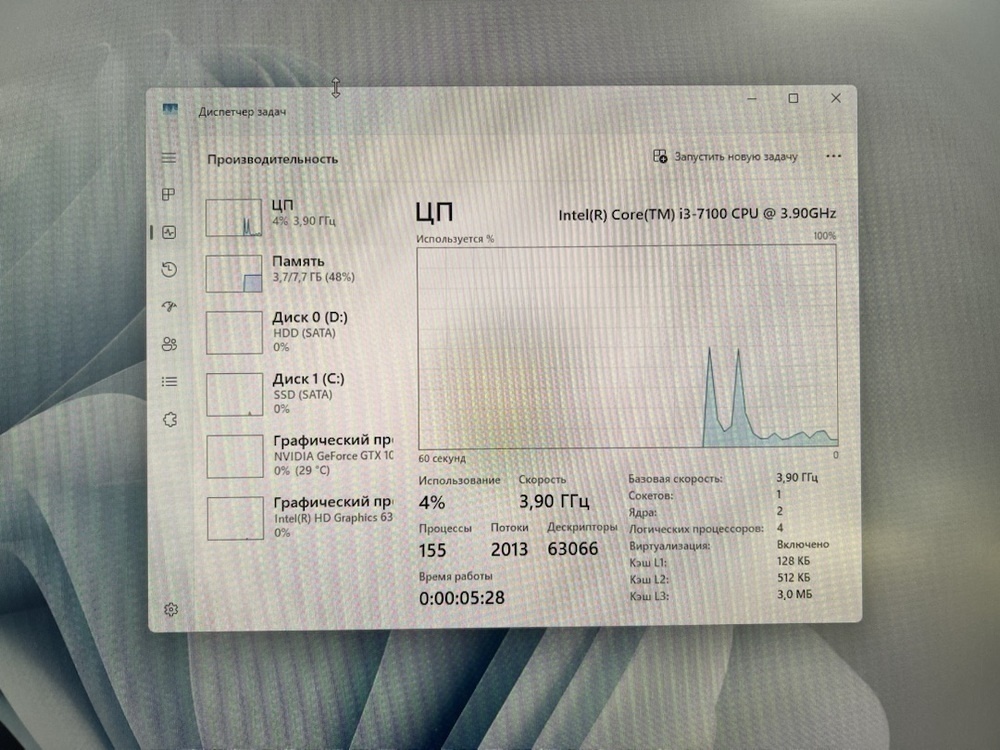Open Task Manager settings gear

[171, 610]
